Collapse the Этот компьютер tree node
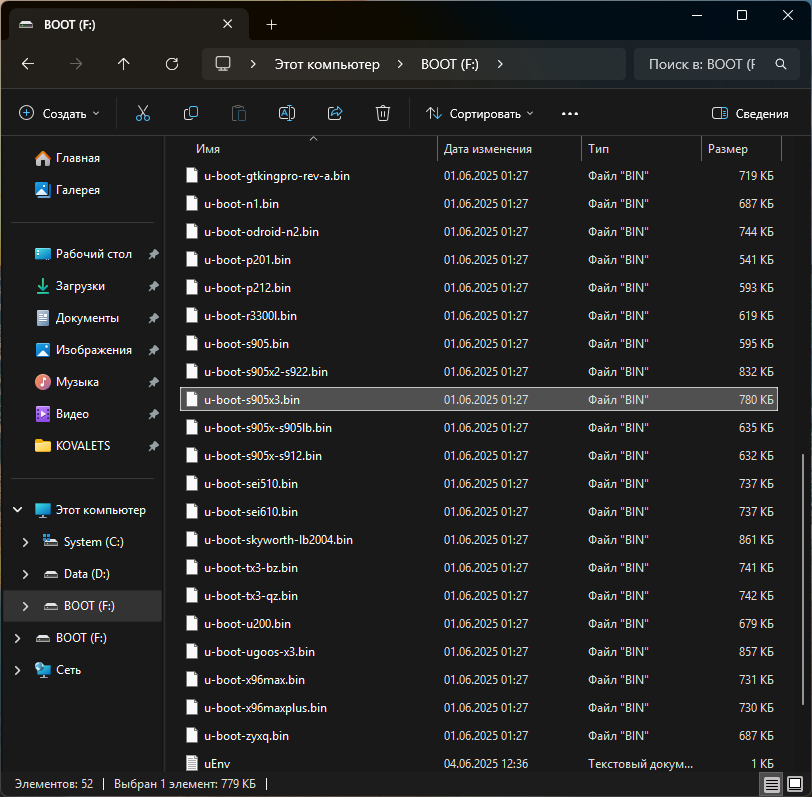 17,510
